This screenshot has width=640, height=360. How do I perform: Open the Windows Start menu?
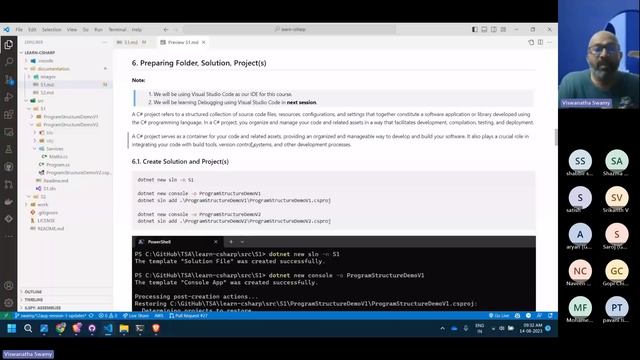[11, 328]
